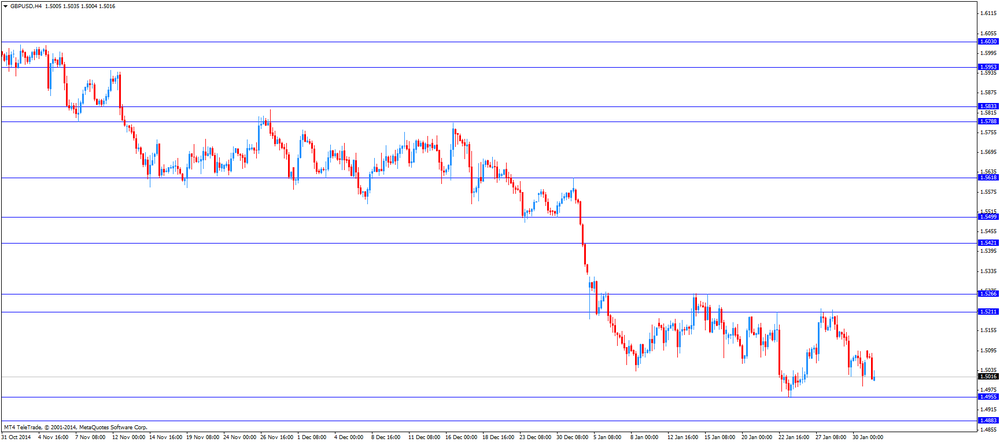1000x442 pixels.
Task: Click the 22 Jan 16:00 time label
Action: (796, 438)
